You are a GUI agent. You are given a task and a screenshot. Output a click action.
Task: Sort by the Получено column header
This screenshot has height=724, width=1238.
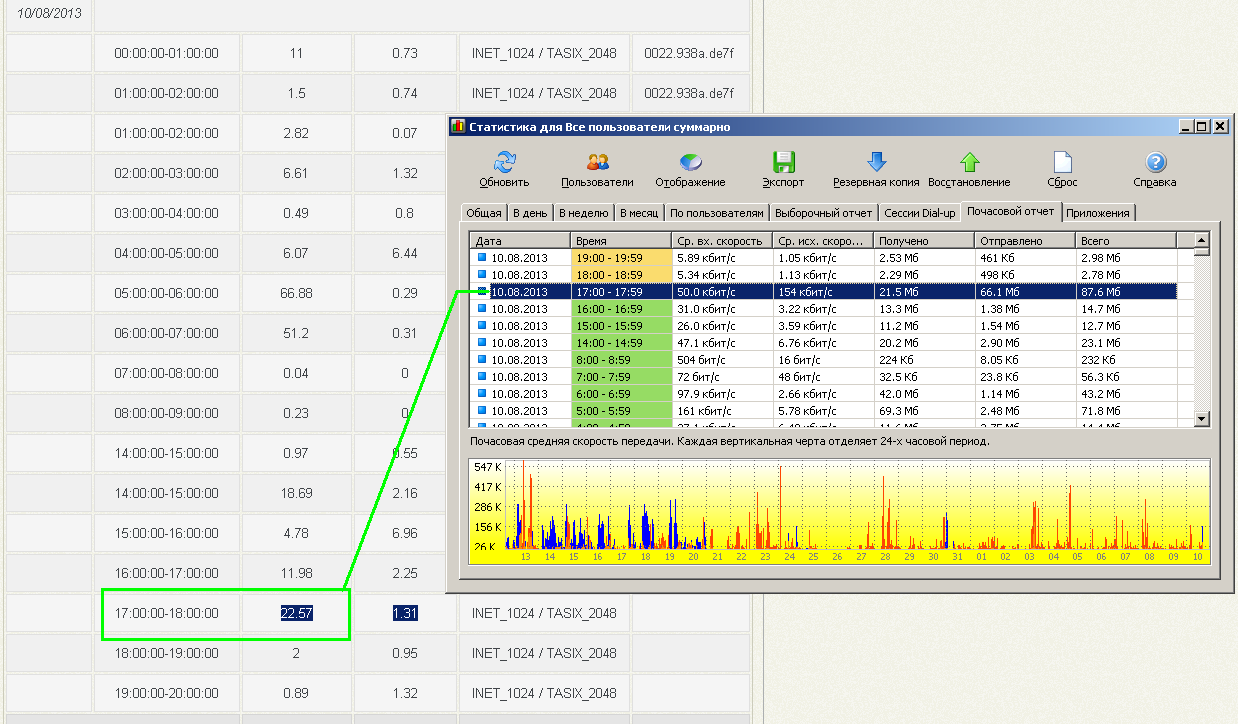tap(924, 241)
